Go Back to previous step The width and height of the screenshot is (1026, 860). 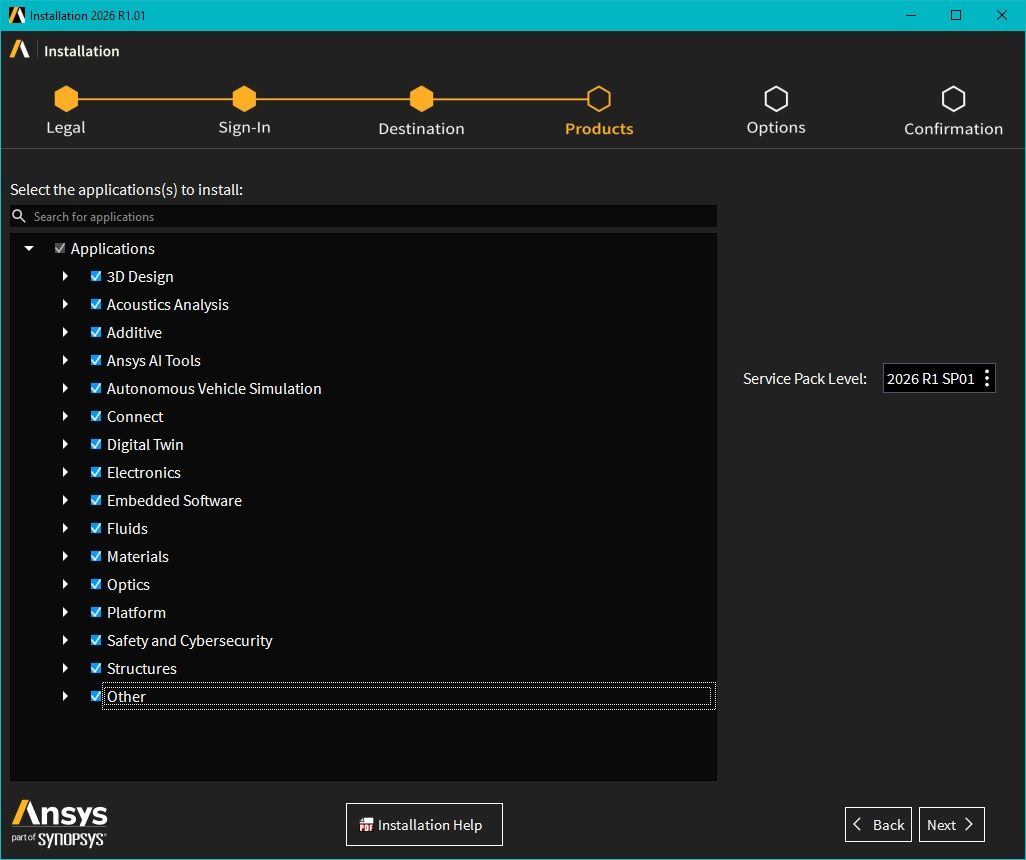click(x=878, y=825)
